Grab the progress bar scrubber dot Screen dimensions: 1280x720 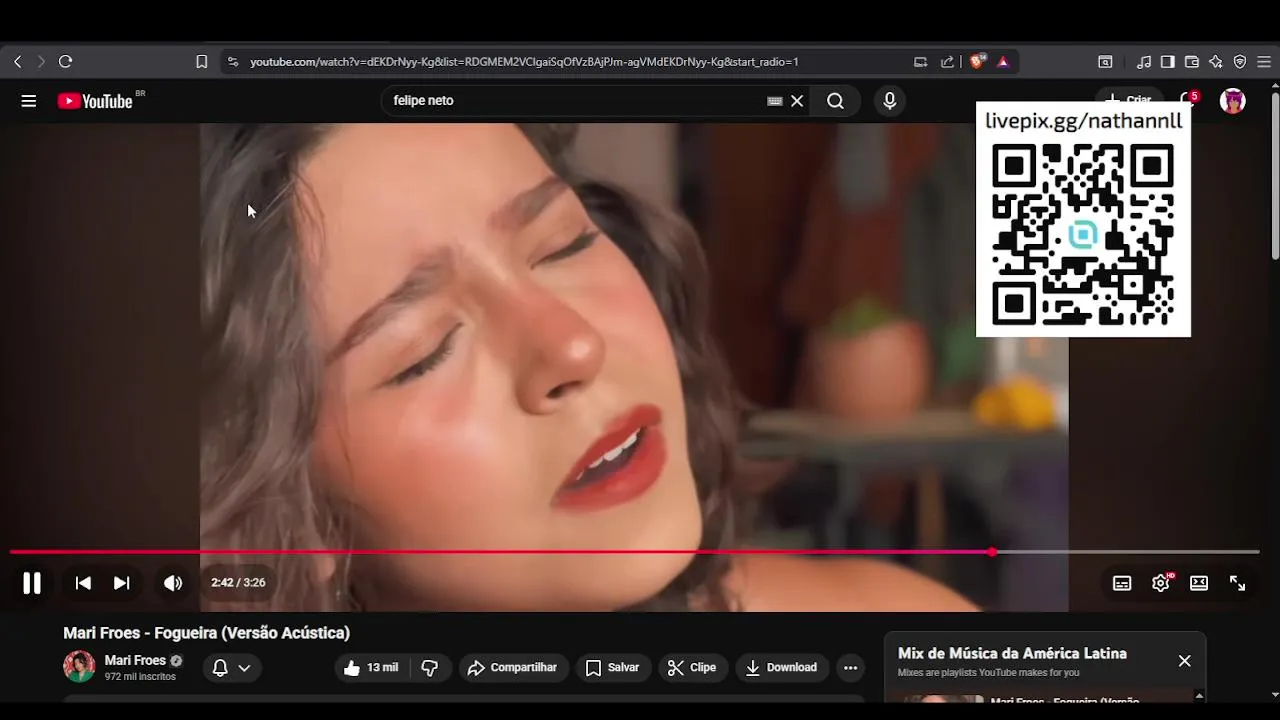[992, 552]
